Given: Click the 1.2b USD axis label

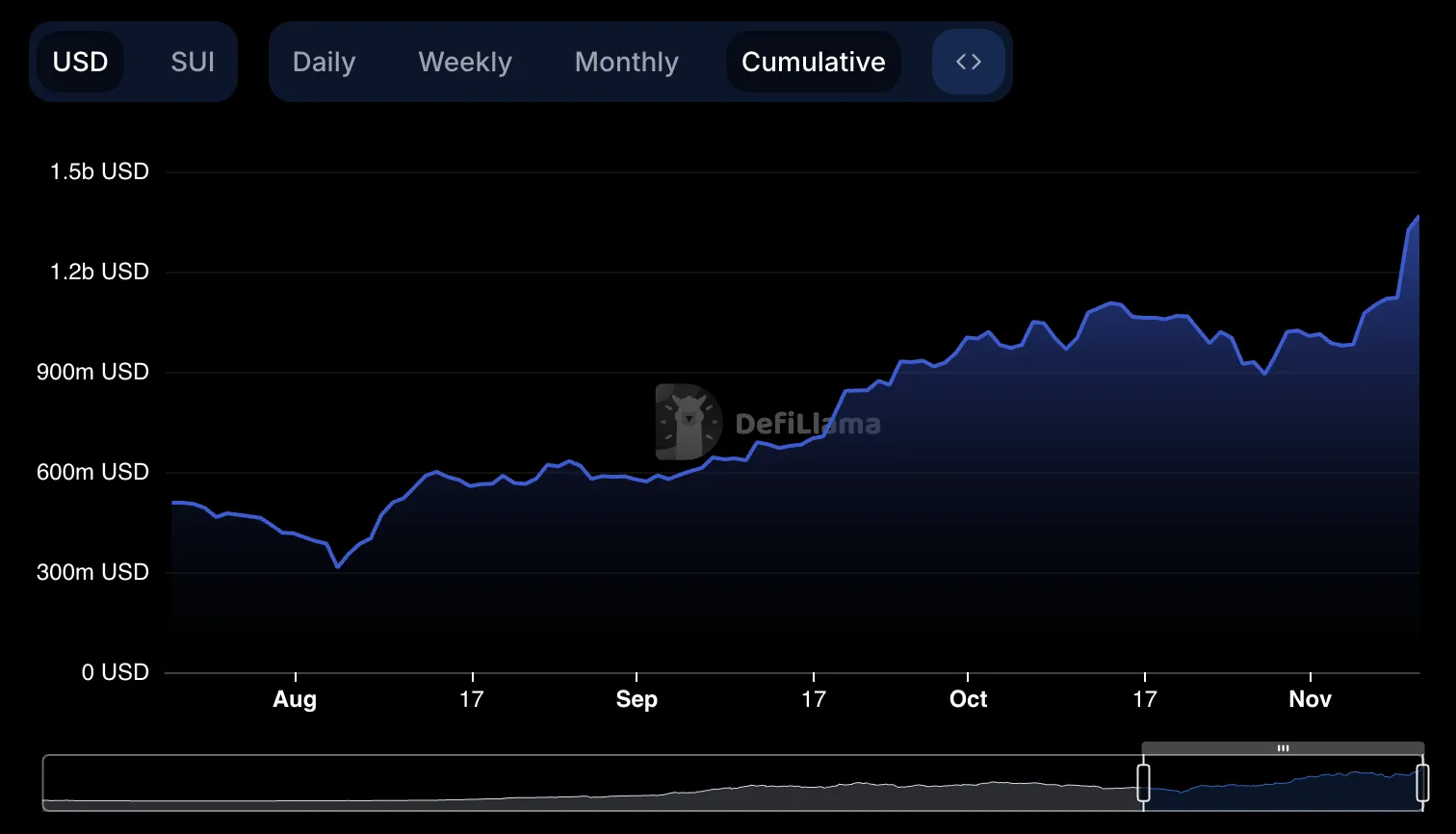Looking at the screenshot, I should tap(99, 272).
